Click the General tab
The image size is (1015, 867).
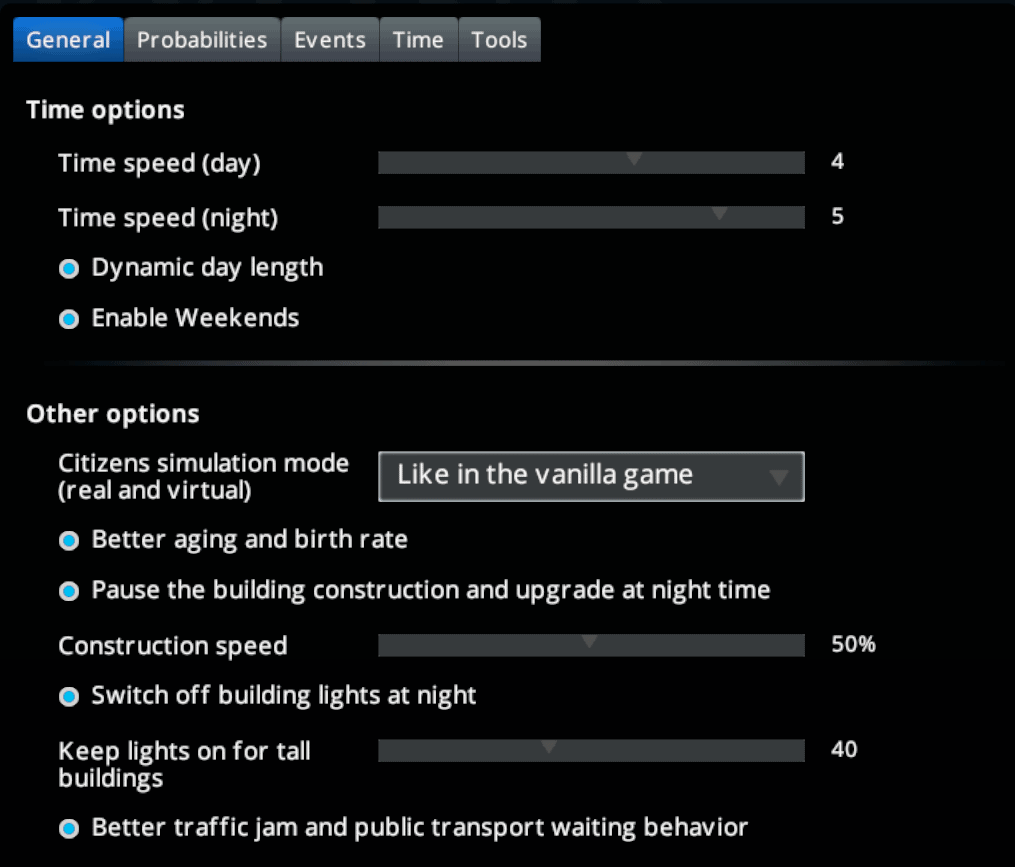[68, 40]
